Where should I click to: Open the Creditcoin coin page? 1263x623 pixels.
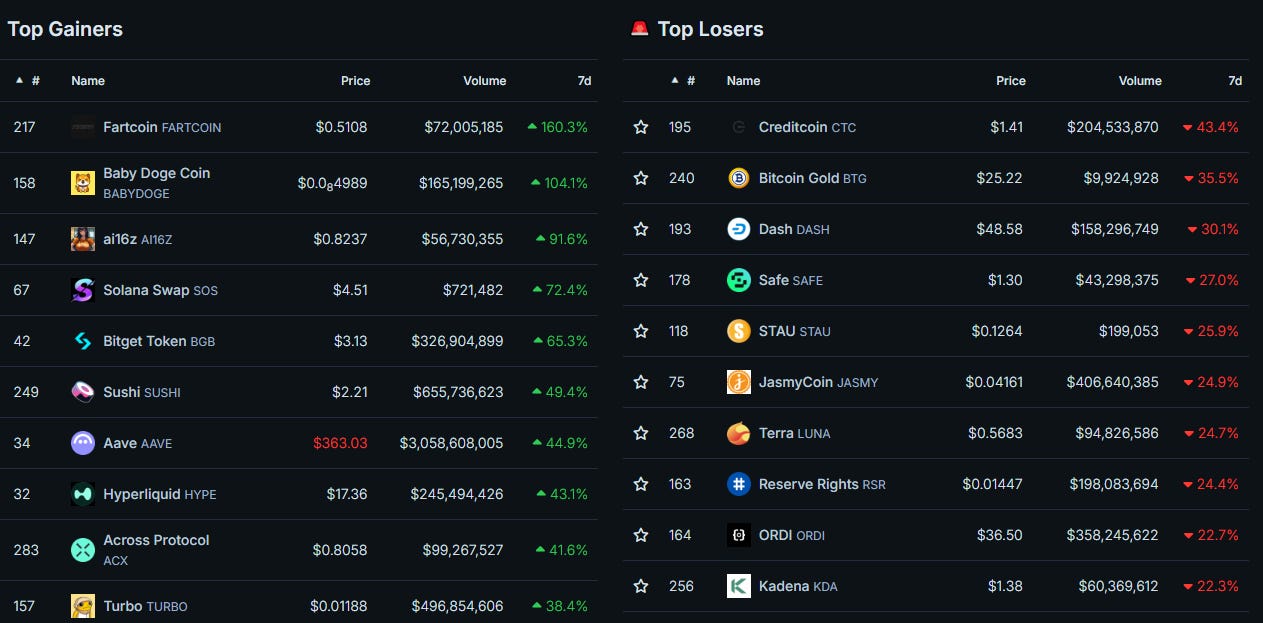pos(808,127)
